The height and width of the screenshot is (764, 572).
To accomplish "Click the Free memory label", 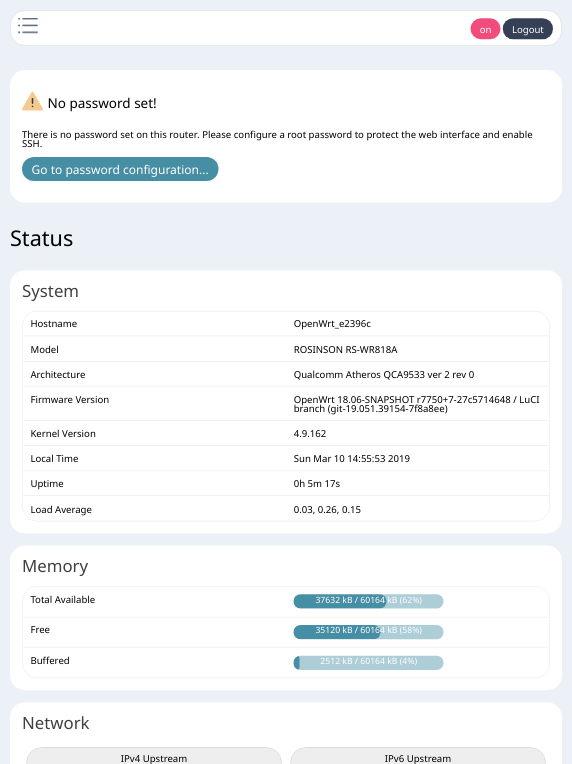I will tap(40, 630).
